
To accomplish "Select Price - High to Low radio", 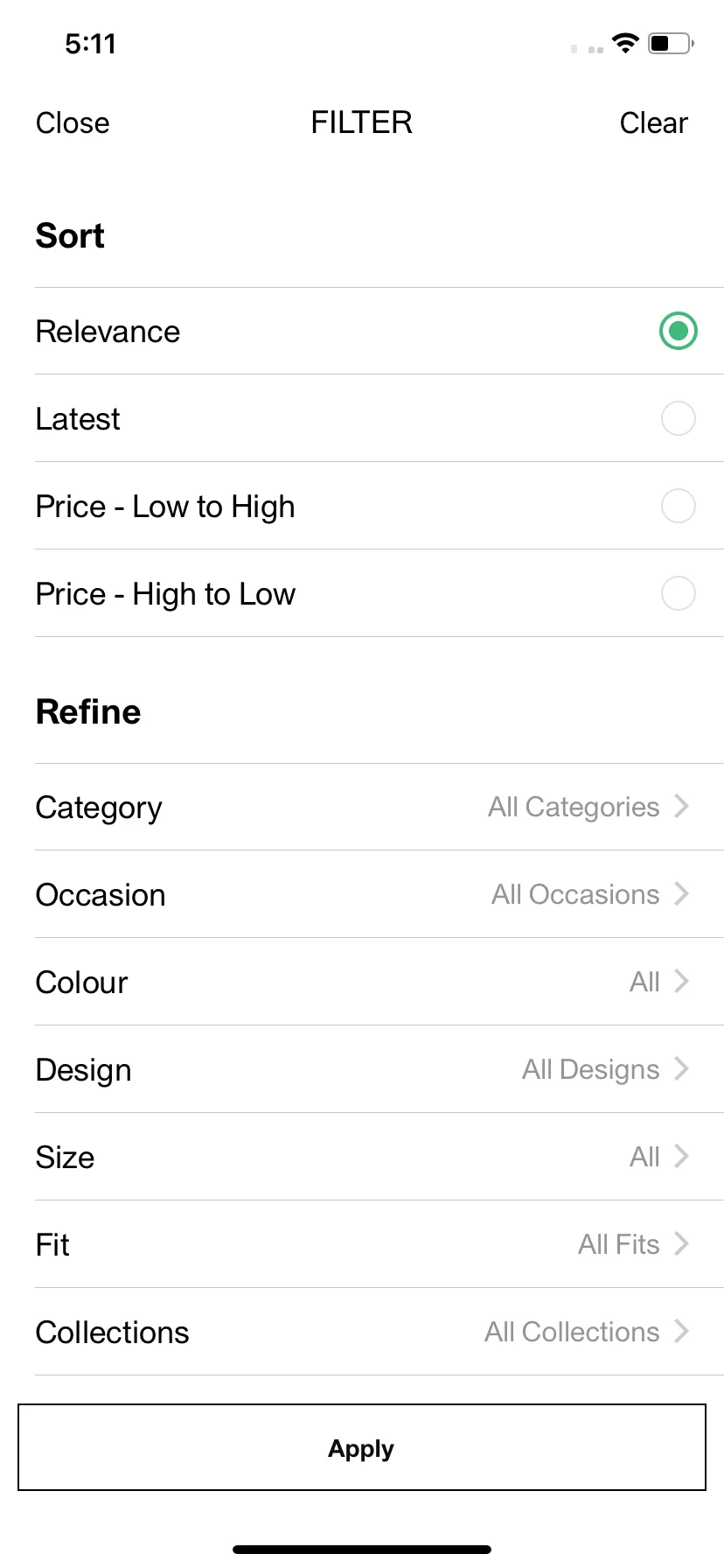I will point(679,593).
